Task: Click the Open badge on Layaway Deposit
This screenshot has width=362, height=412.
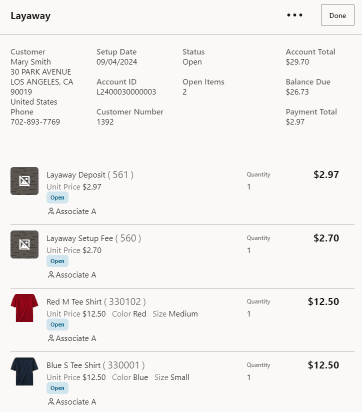Action: (x=57, y=198)
